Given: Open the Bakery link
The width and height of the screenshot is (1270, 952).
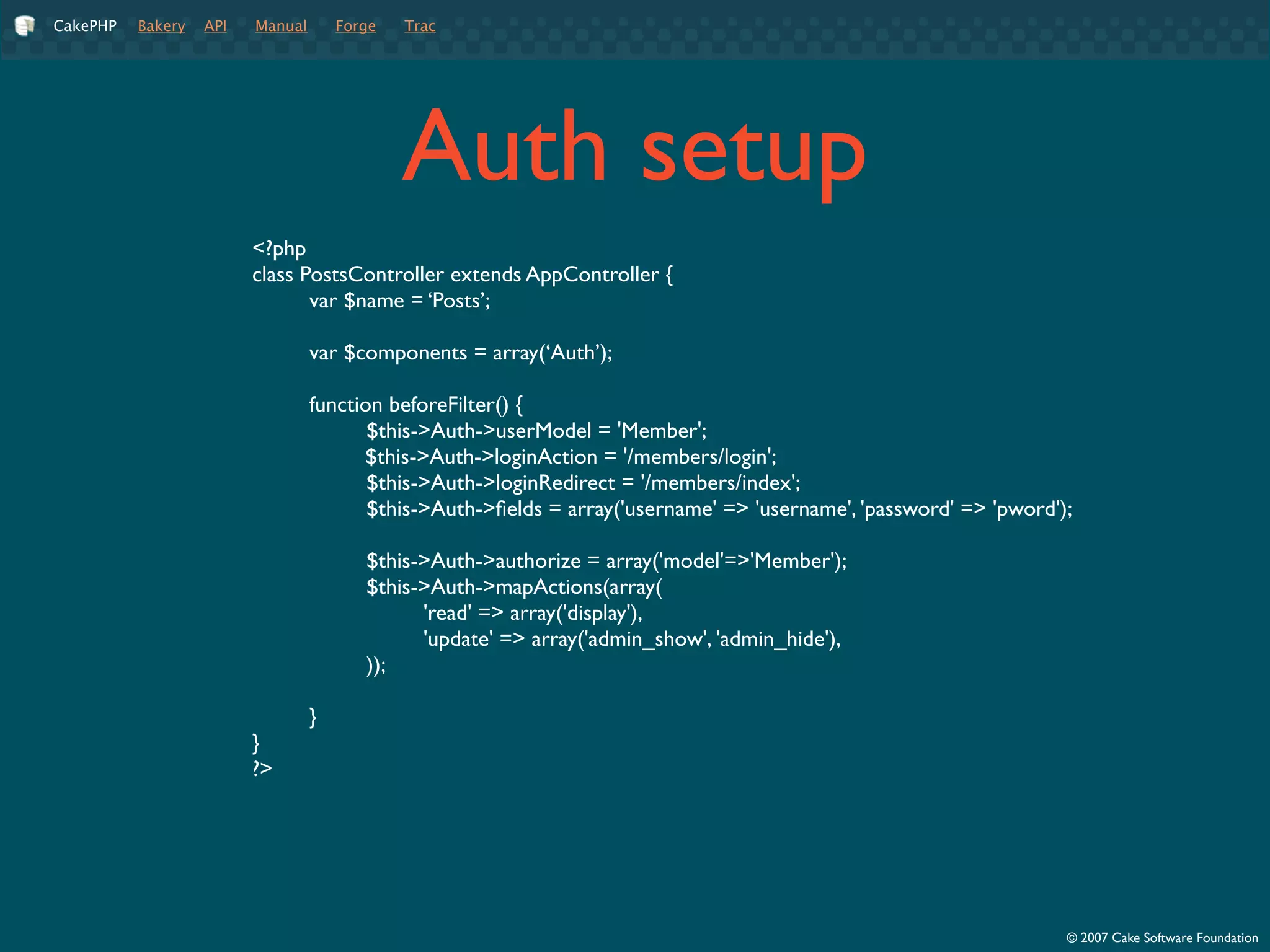Looking at the screenshot, I should 161,26.
